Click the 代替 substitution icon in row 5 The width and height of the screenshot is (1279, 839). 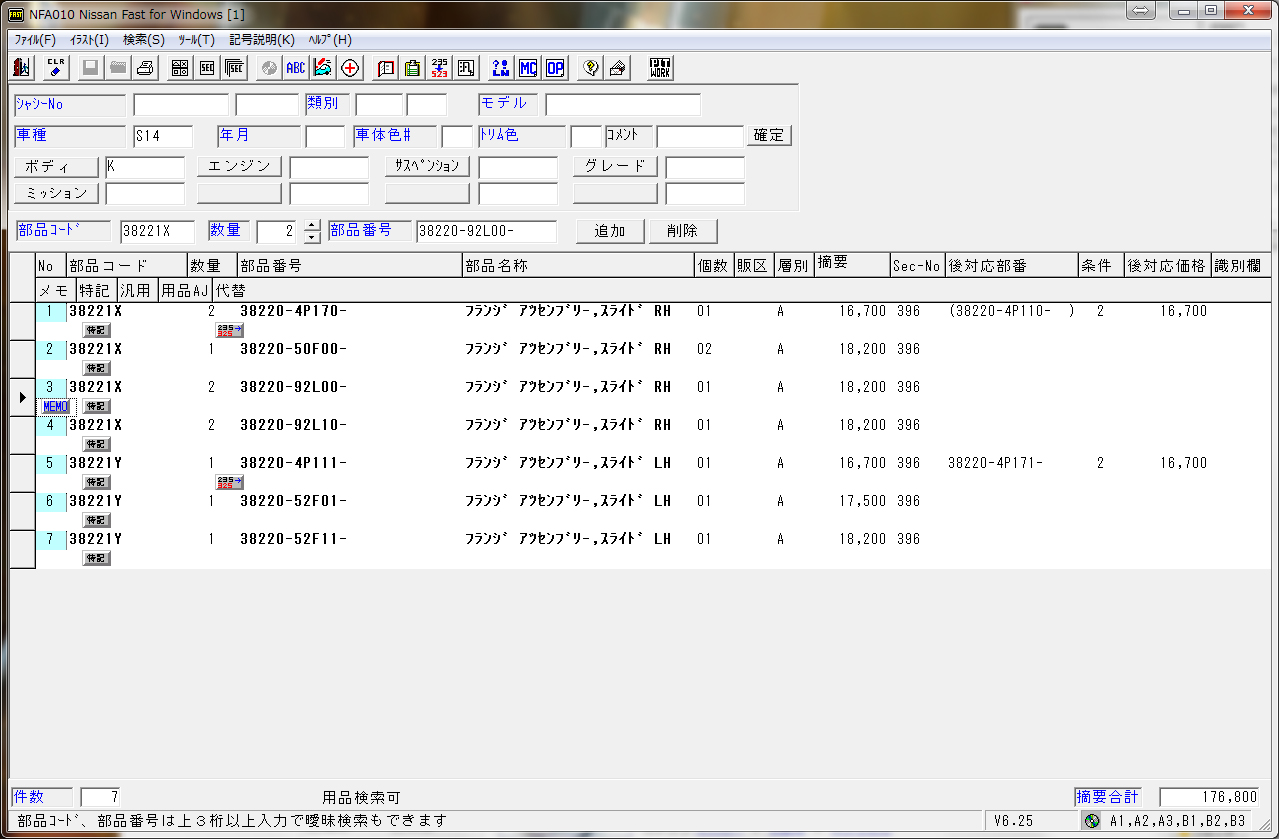230,482
